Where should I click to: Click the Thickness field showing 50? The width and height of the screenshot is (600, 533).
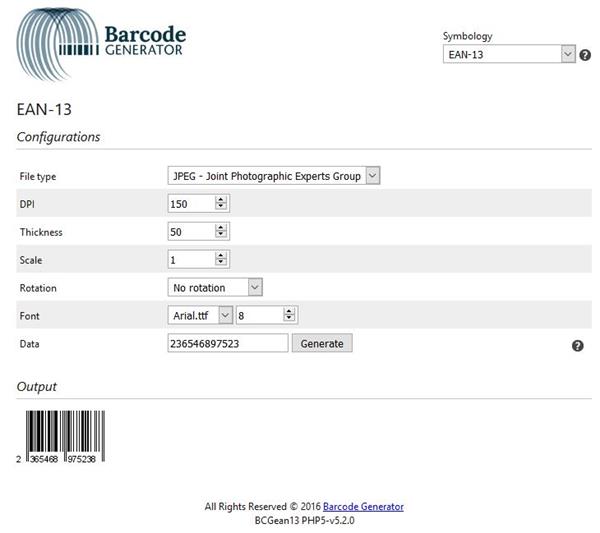pos(199,231)
